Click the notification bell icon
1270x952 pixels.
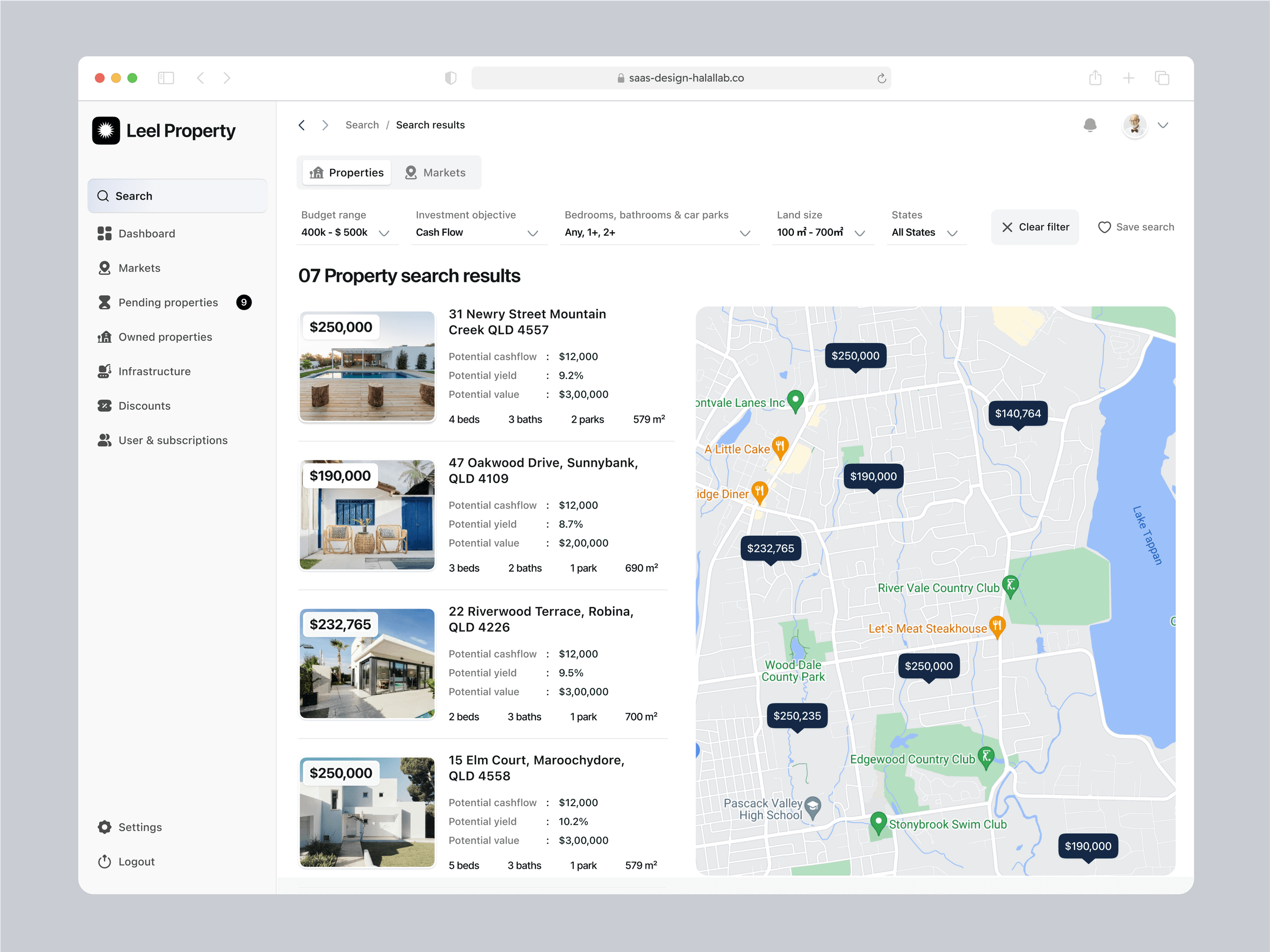coord(1089,125)
